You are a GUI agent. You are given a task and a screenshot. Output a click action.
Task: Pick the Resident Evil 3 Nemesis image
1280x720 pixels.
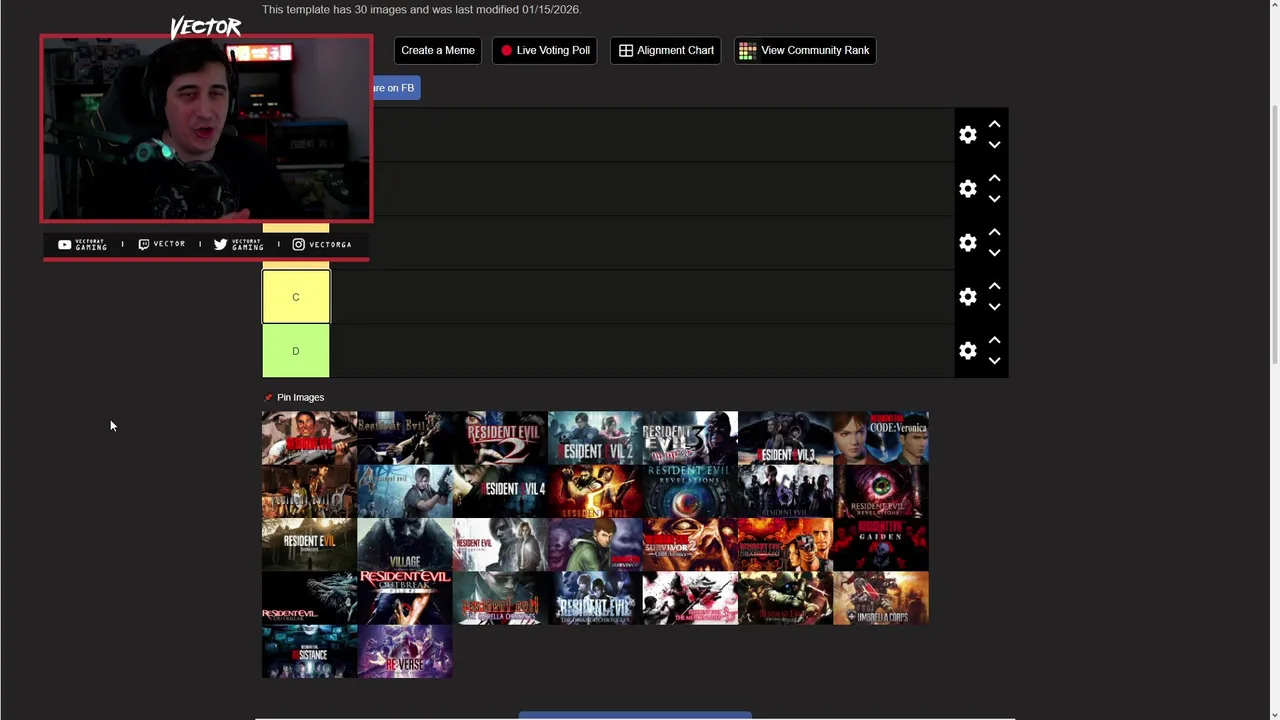point(690,438)
